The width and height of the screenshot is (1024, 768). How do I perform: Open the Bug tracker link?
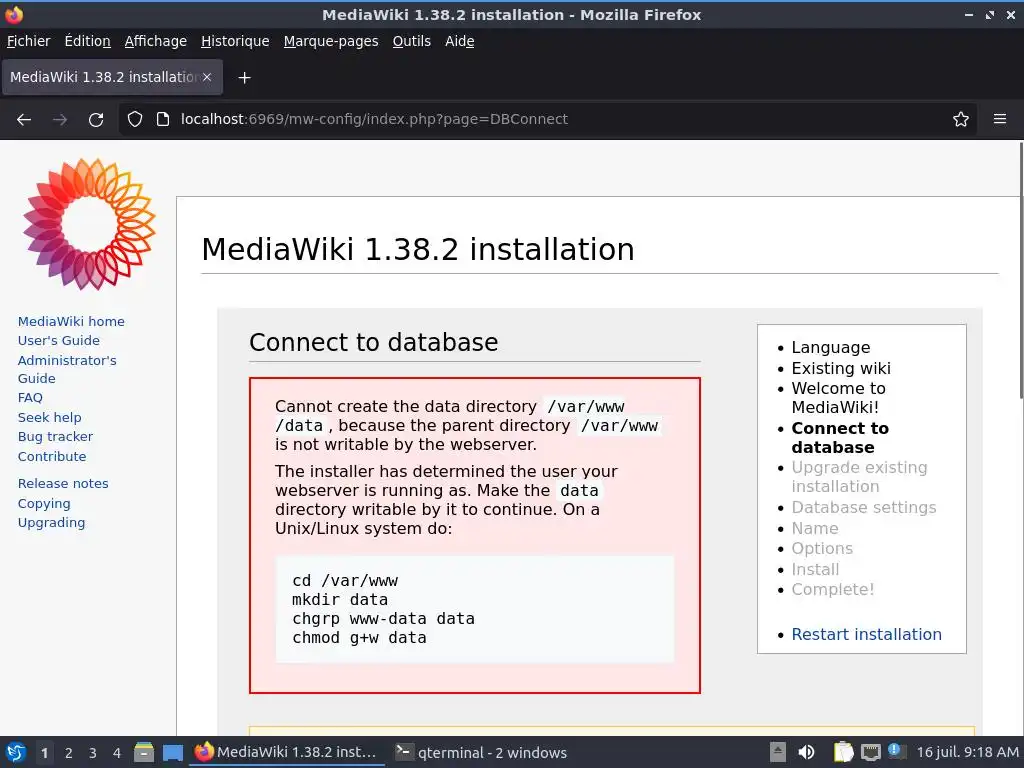click(56, 436)
